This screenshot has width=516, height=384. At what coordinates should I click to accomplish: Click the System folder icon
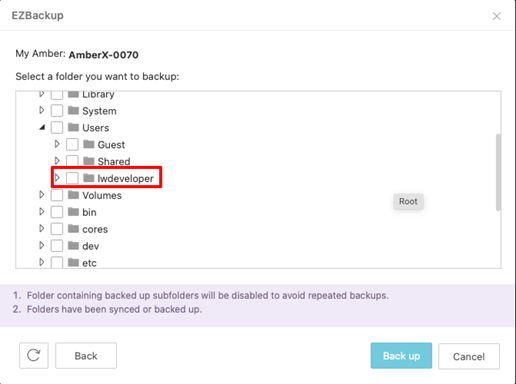point(73,110)
